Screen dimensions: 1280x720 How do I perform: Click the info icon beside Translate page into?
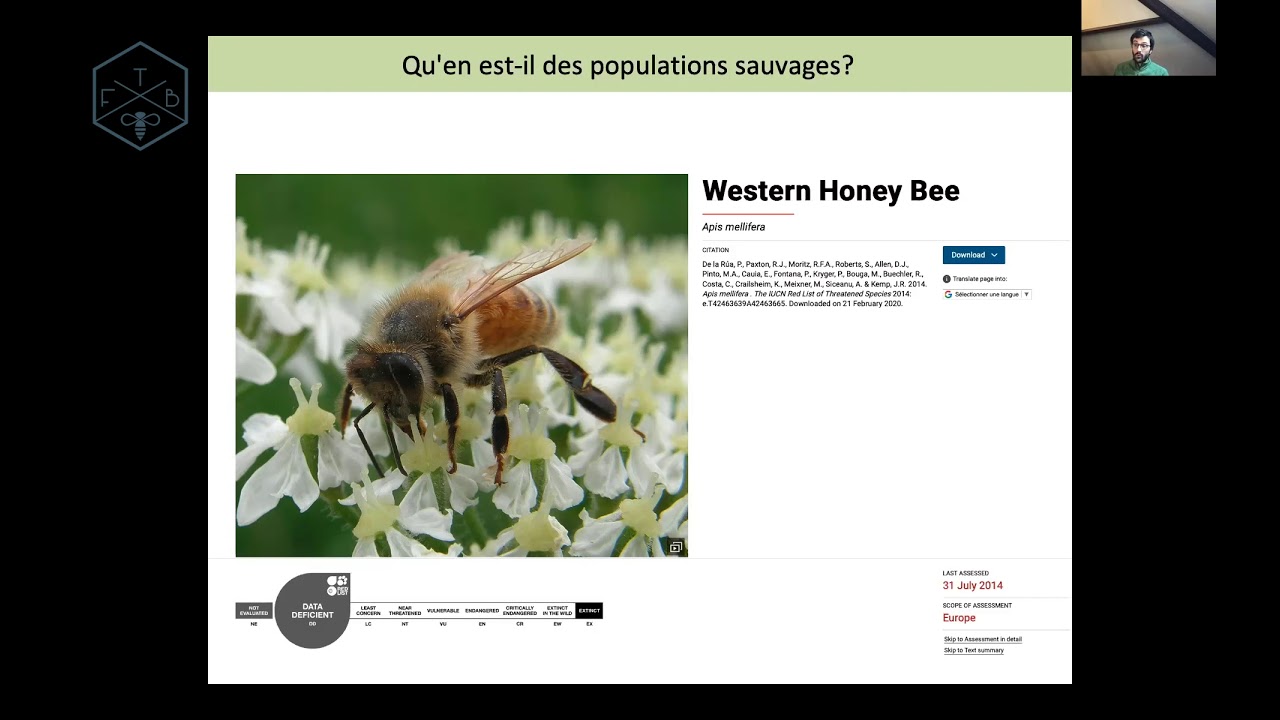pyautogui.click(x=947, y=279)
